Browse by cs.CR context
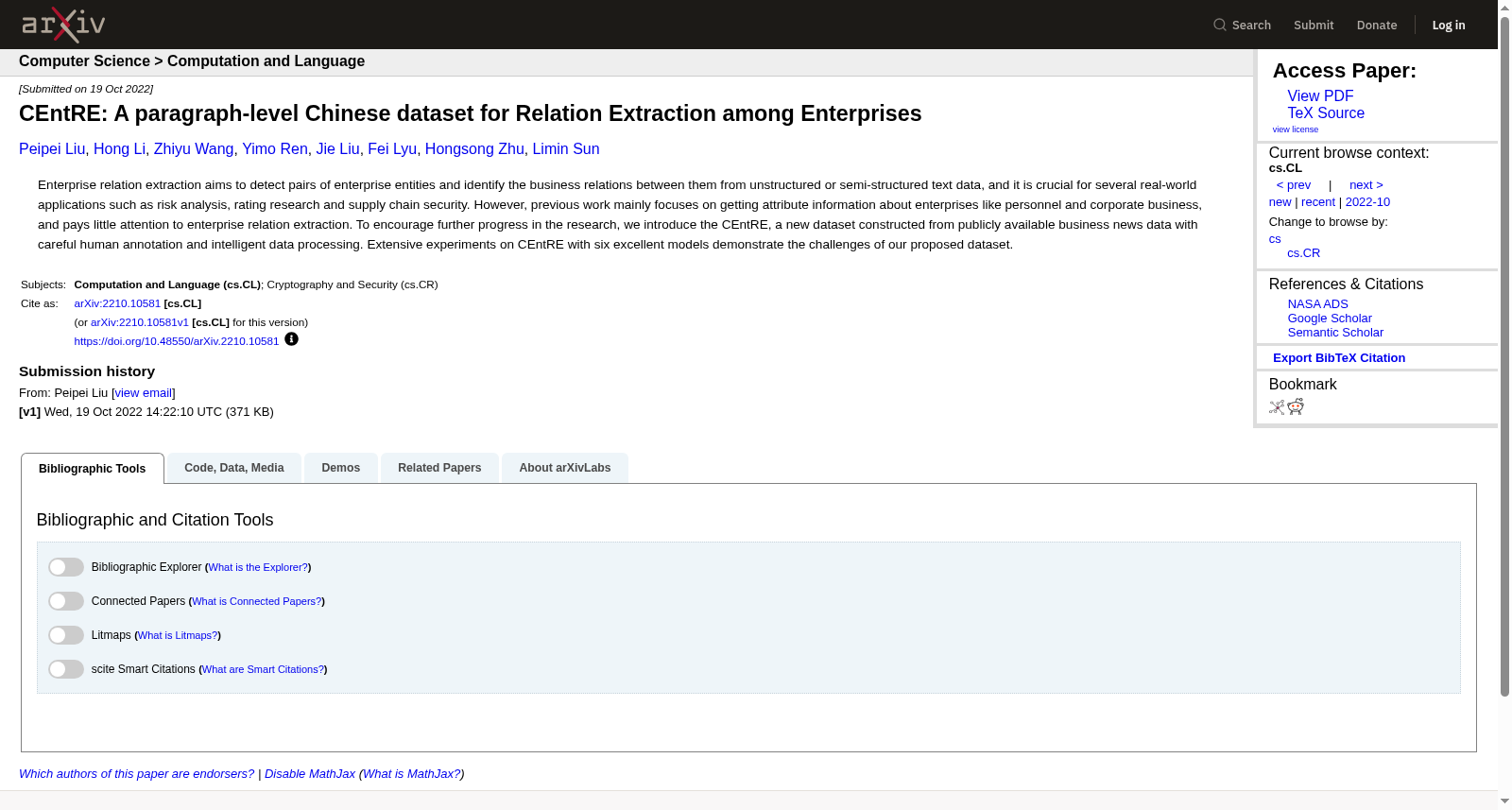The image size is (1512, 810). click(1304, 253)
